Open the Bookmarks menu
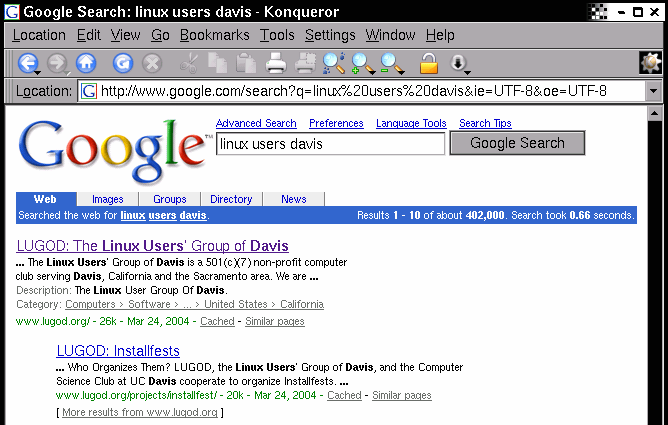Image resolution: width=668 pixels, height=425 pixels. pyautogui.click(x=215, y=35)
